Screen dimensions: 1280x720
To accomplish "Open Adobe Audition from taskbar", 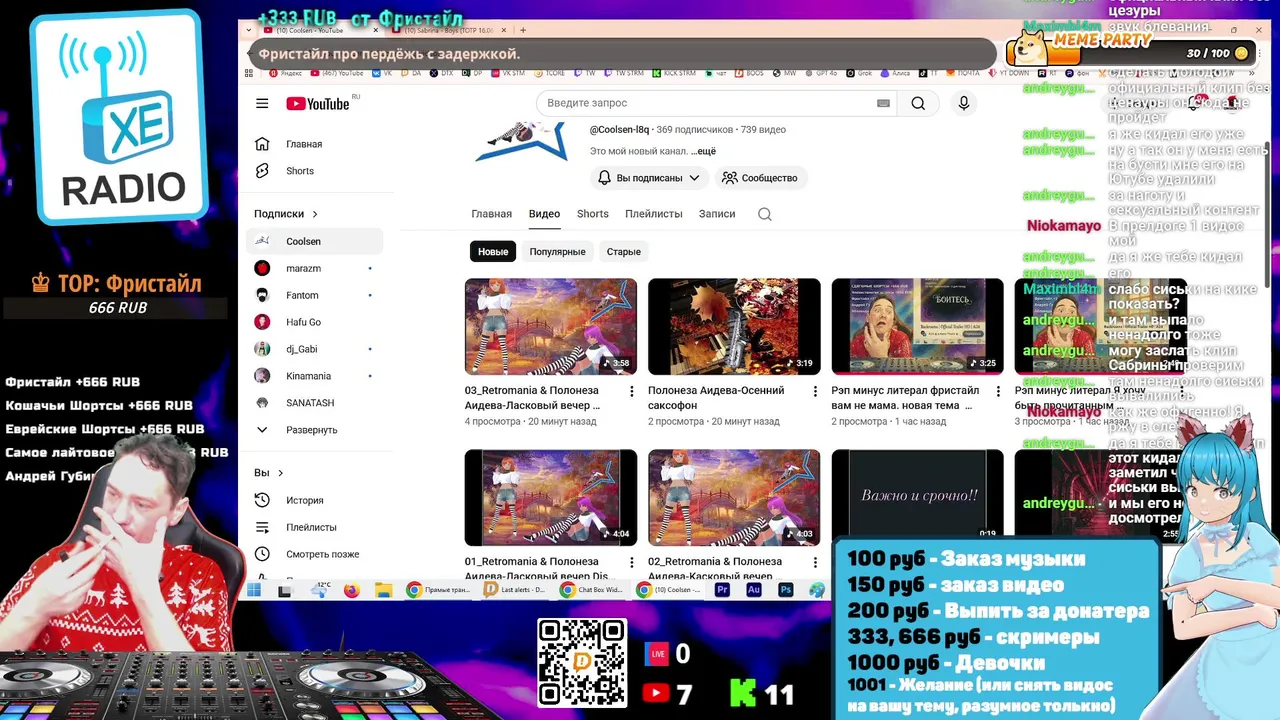I will (755, 590).
